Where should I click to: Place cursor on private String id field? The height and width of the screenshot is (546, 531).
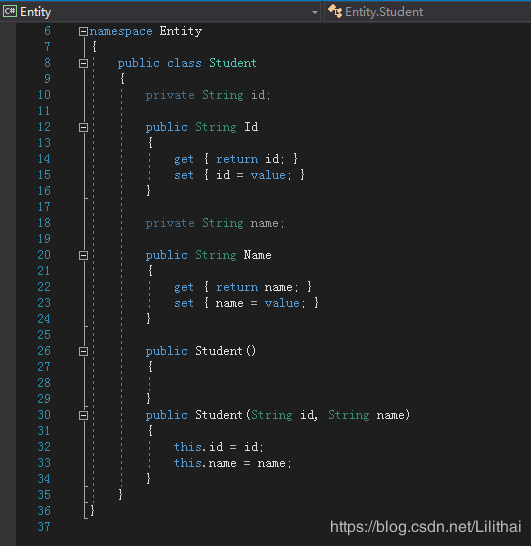pos(208,95)
